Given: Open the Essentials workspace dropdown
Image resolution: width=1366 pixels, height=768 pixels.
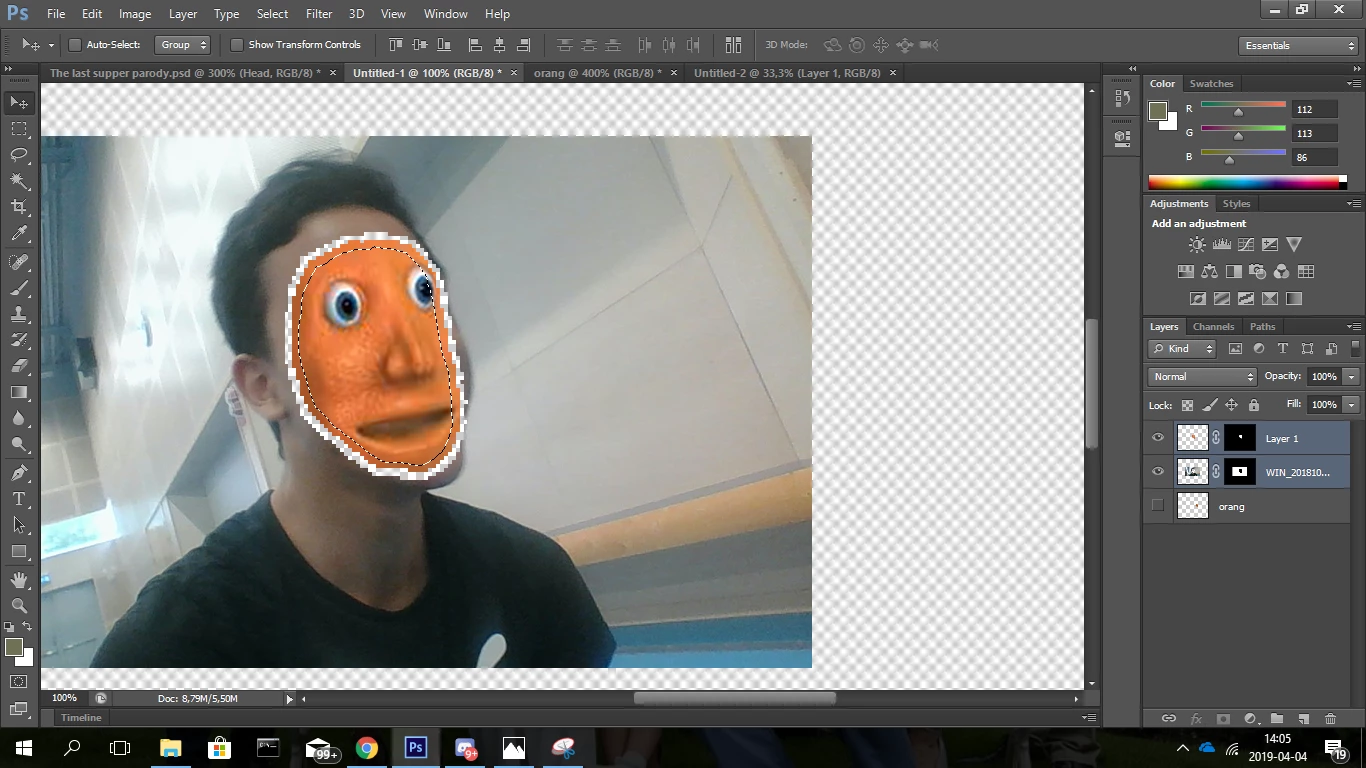Looking at the screenshot, I should (x=1298, y=46).
